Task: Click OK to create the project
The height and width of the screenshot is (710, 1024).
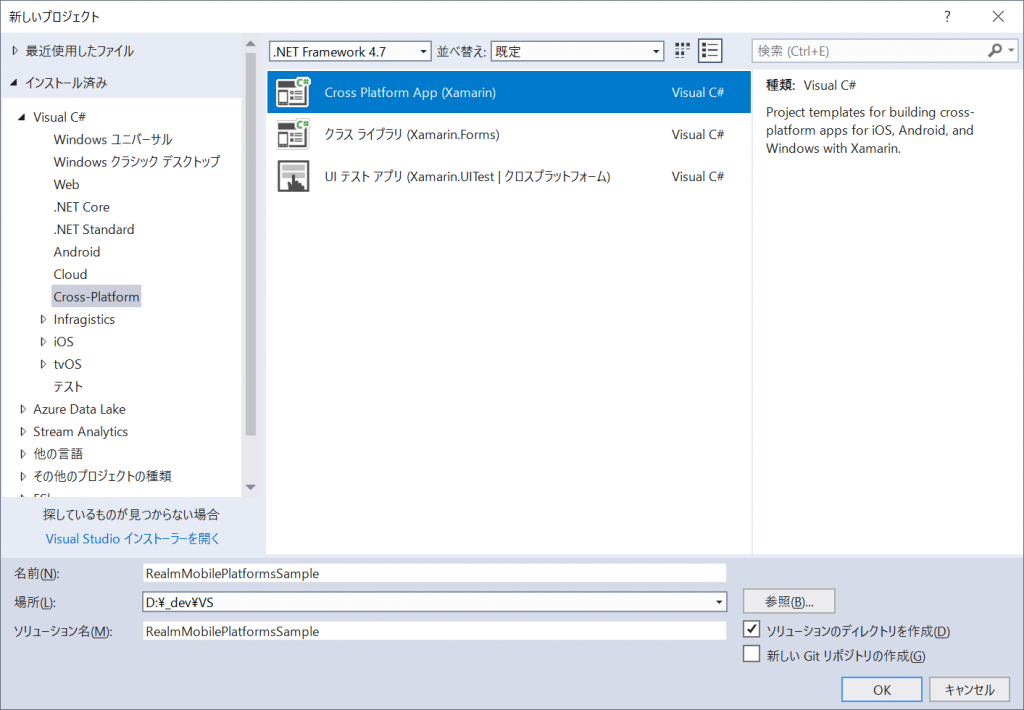Action: click(x=882, y=689)
